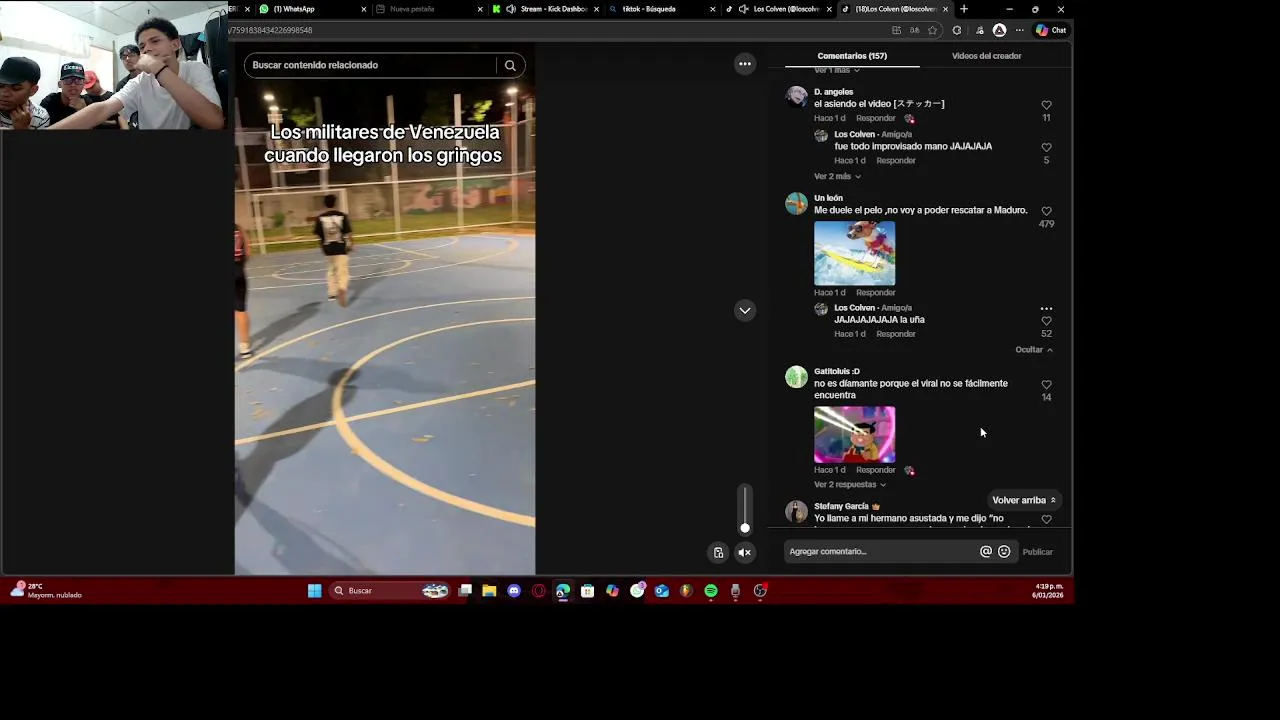Open weather widget showing 28°C
Image resolution: width=1280 pixels, height=720 pixels.
(45, 590)
